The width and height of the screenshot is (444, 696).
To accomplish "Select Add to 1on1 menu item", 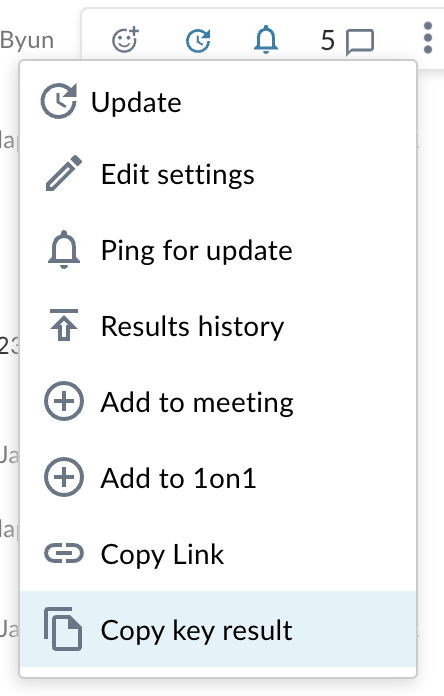I will click(218, 478).
